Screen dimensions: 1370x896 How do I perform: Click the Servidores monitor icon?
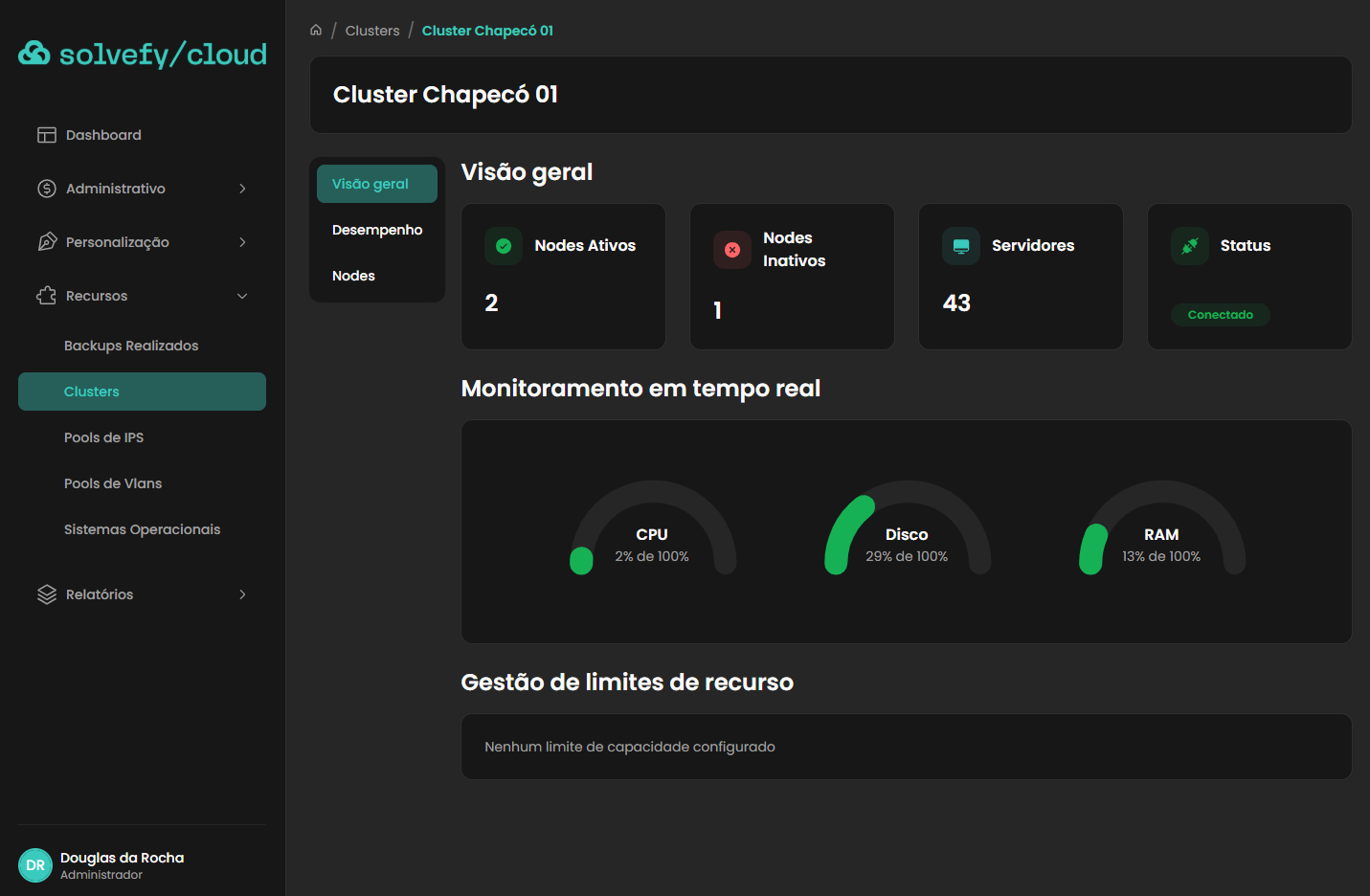pos(961,246)
